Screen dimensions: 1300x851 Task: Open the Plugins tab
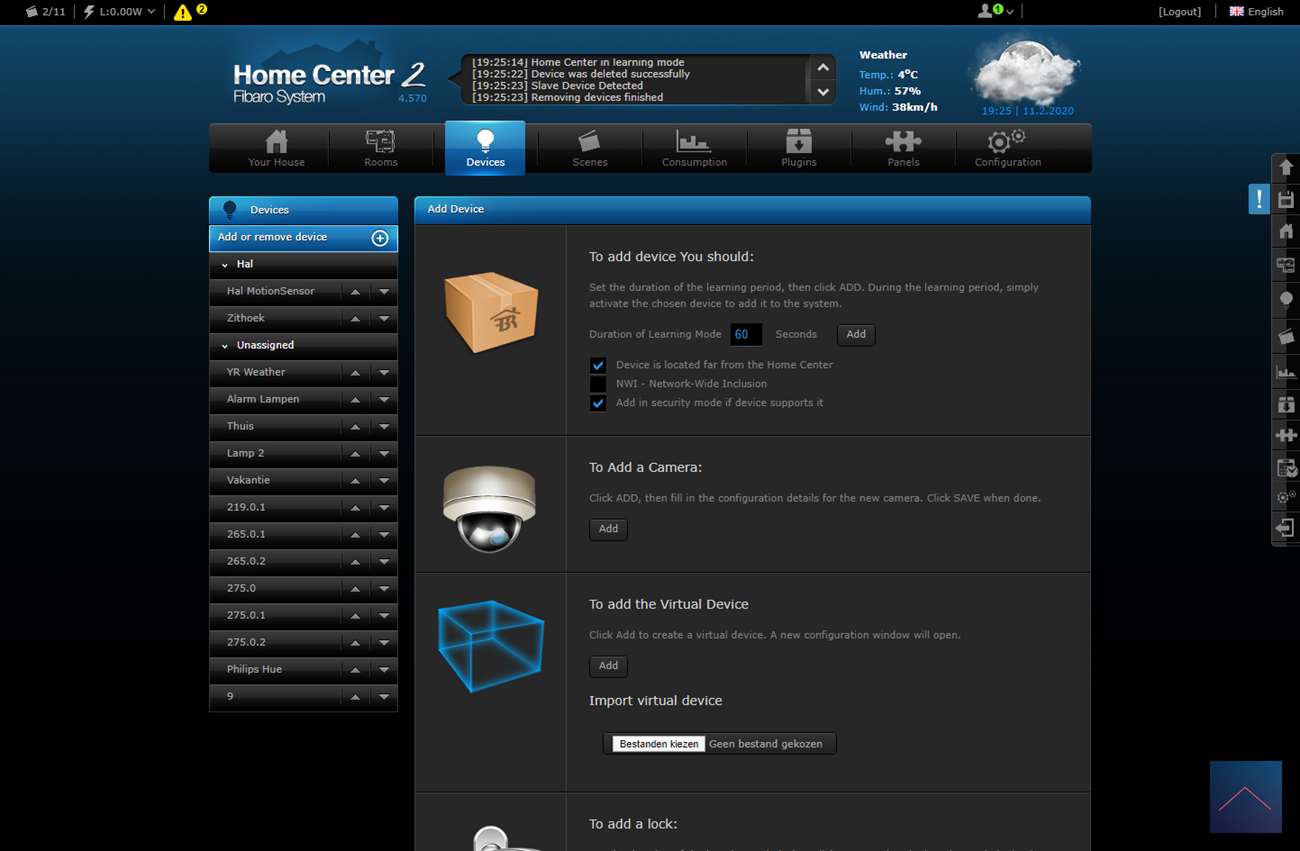tap(799, 148)
